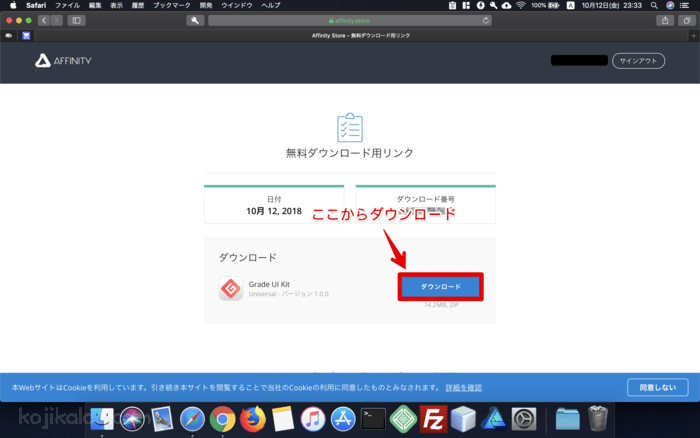Click the Grade UI Kit app icon

pos(231,288)
